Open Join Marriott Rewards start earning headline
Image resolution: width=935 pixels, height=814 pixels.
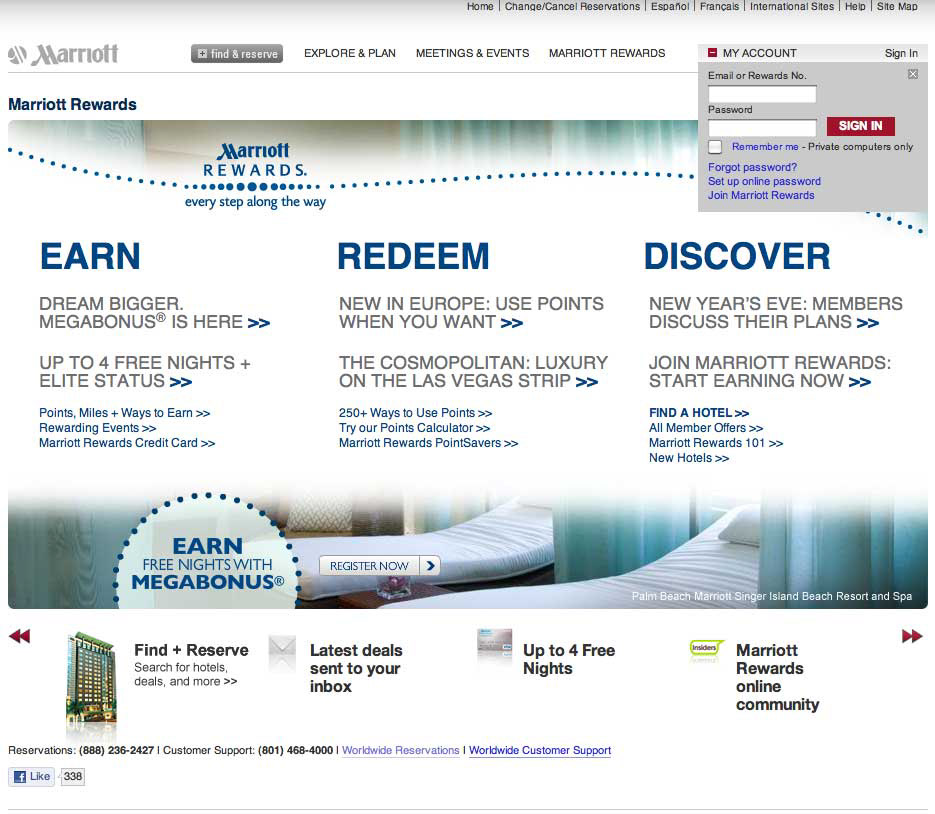click(770, 372)
